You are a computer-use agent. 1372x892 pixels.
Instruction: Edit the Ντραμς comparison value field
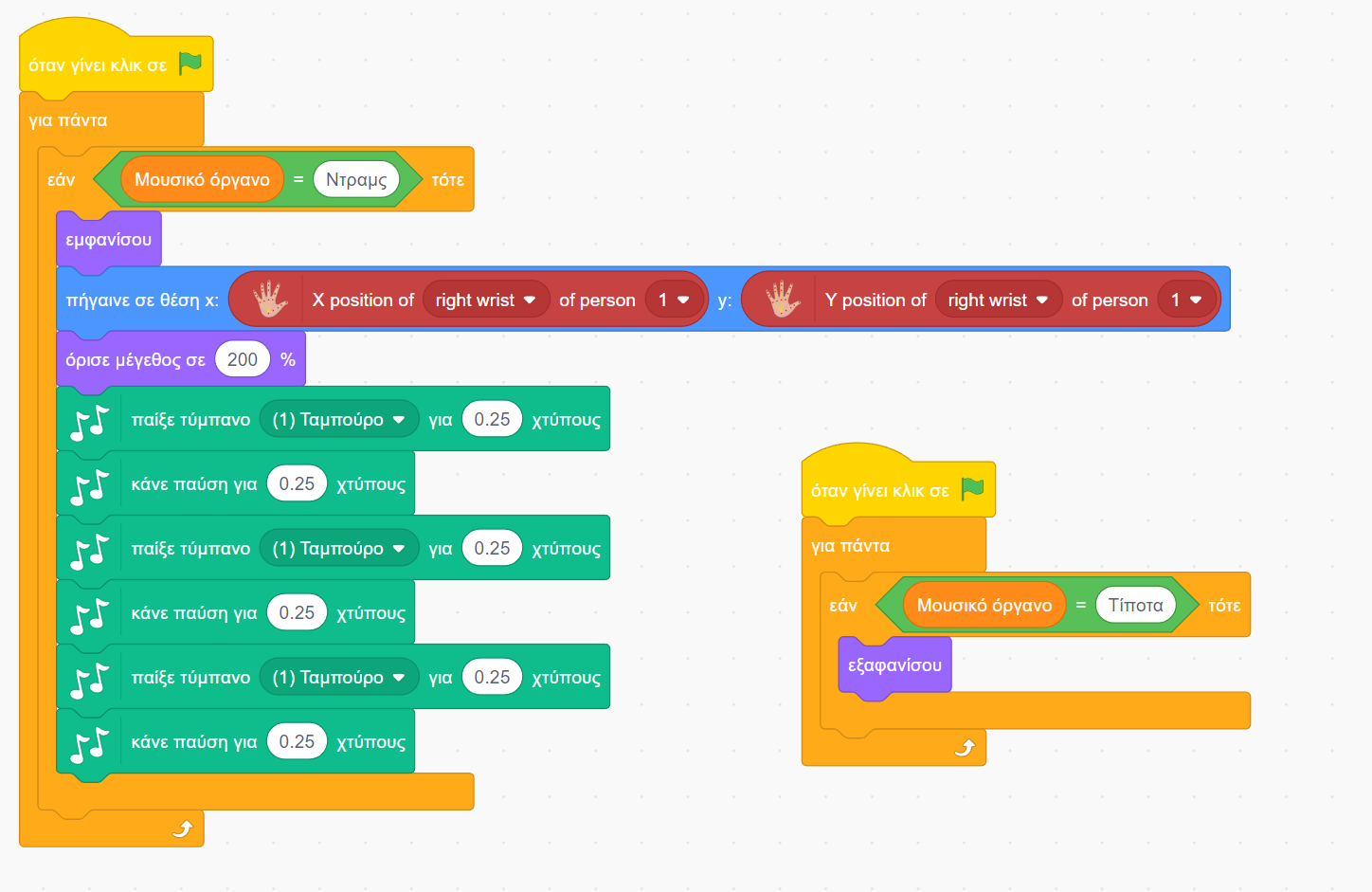356,179
